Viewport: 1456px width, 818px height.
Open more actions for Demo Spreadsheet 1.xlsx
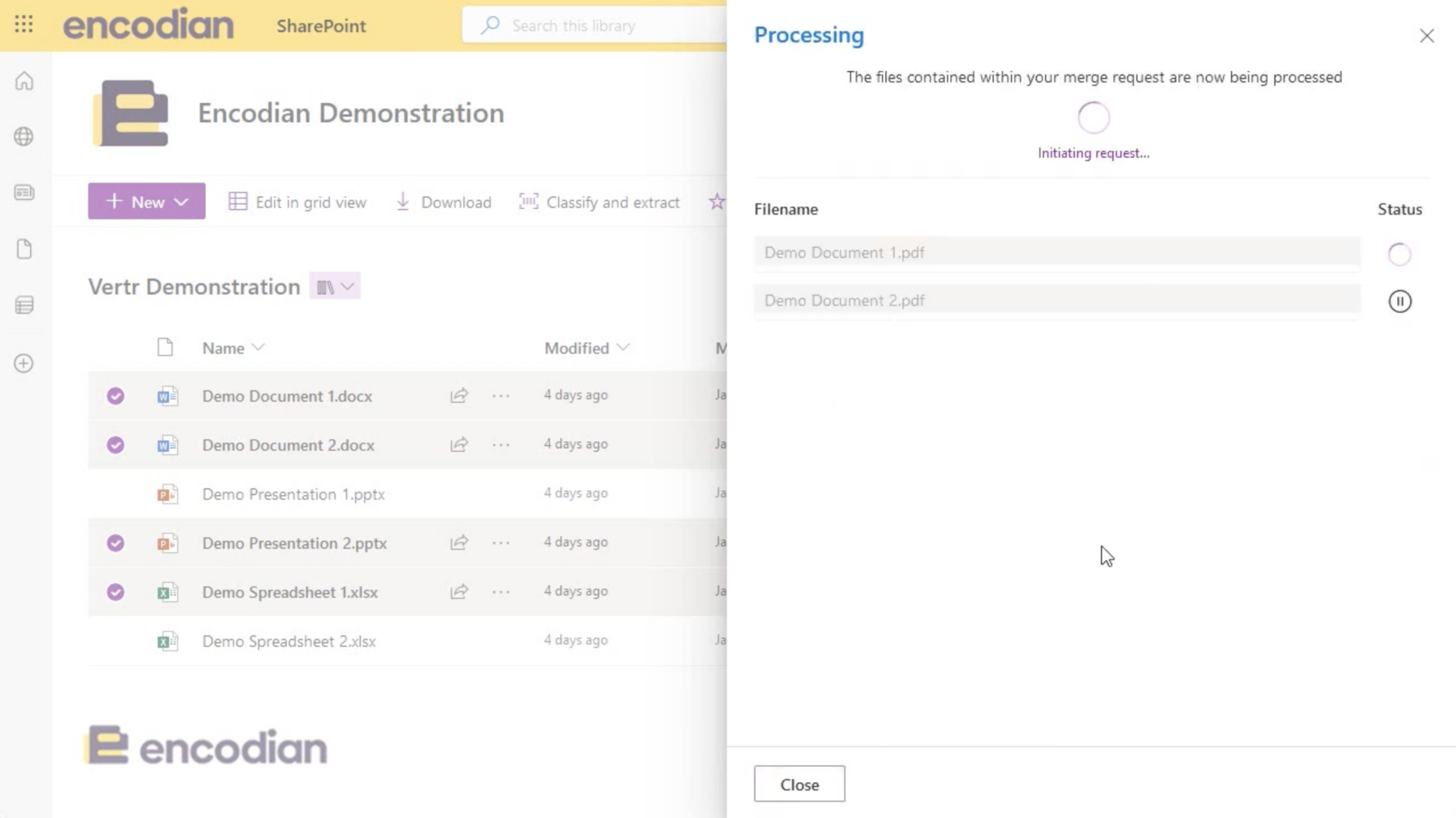pos(501,591)
